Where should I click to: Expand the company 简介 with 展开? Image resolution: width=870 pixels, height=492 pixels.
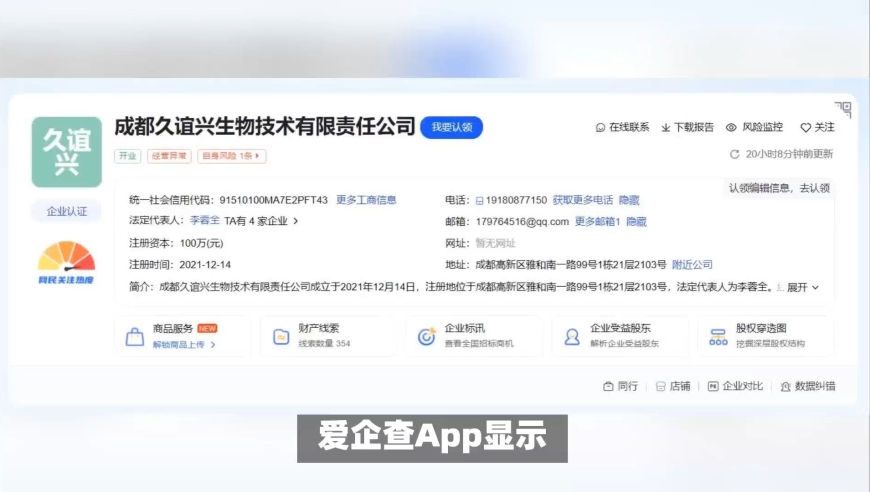tap(802, 287)
